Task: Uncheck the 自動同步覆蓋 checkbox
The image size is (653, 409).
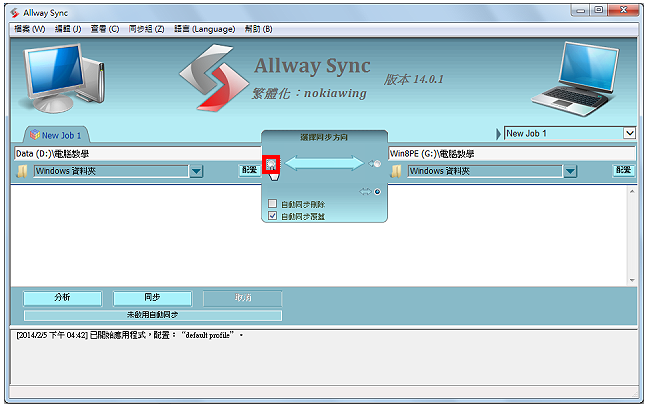Action: (272, 216)
